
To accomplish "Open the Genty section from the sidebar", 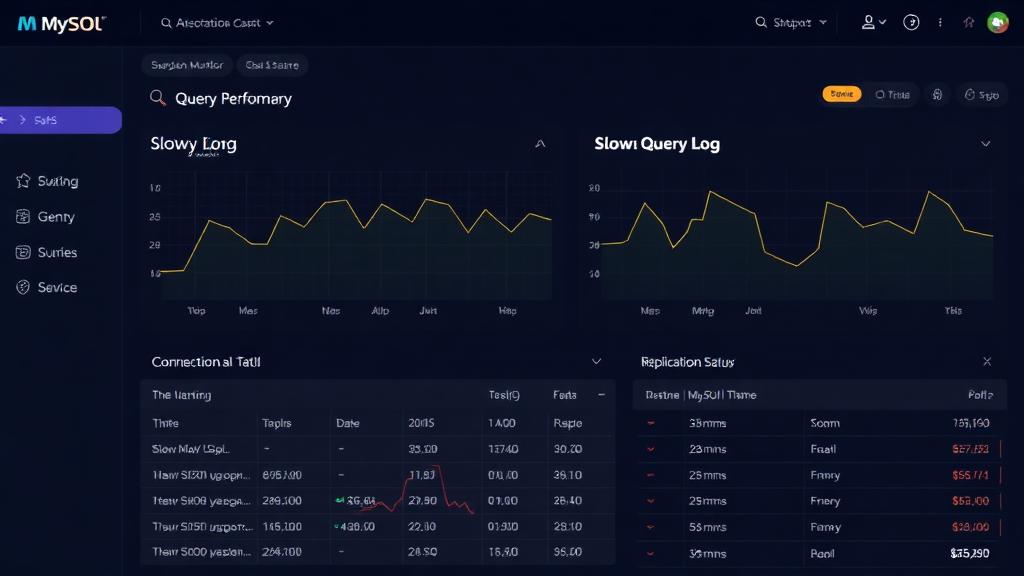I will (45, 216).
